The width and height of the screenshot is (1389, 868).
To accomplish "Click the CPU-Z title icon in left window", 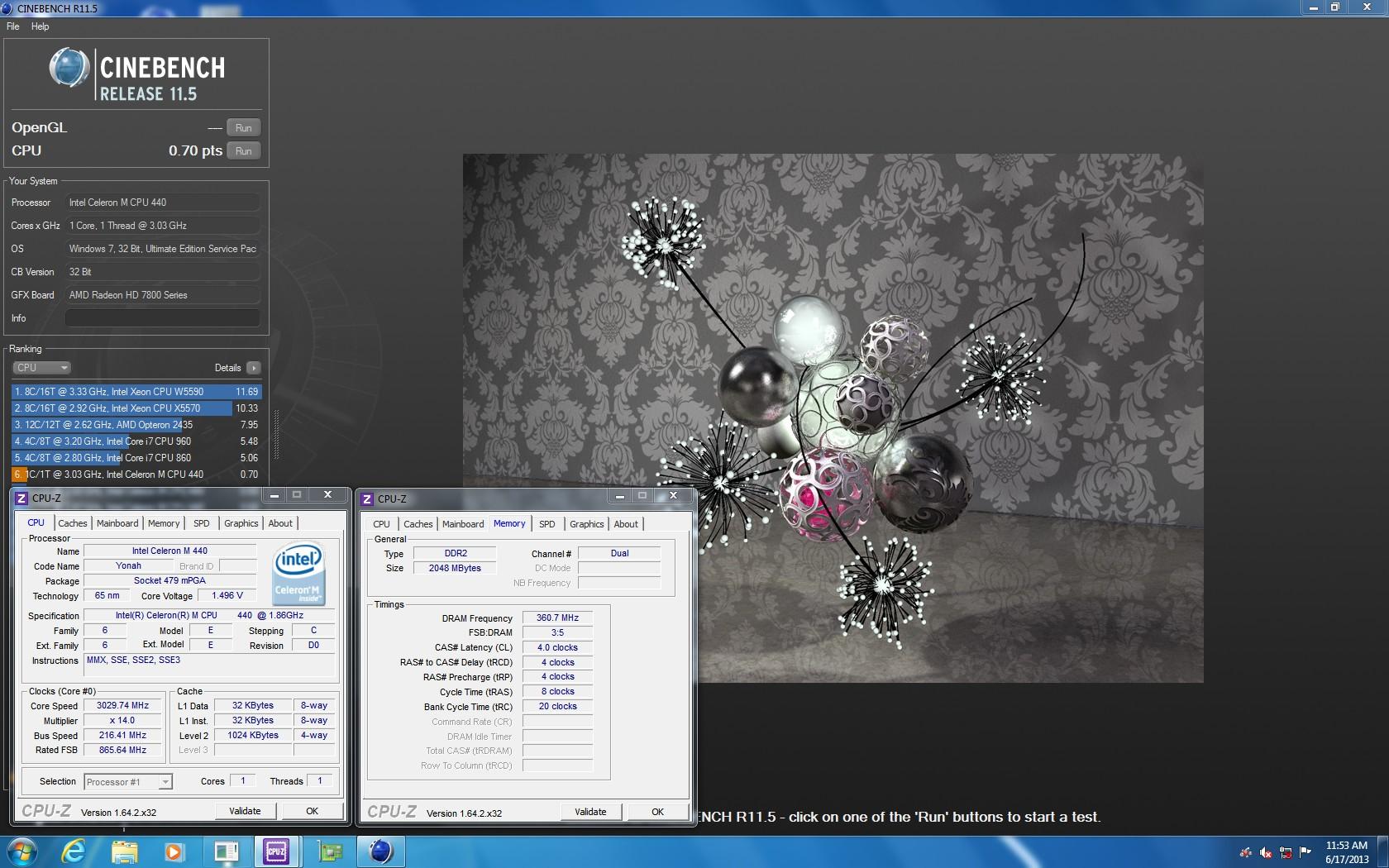I will 22,498.
